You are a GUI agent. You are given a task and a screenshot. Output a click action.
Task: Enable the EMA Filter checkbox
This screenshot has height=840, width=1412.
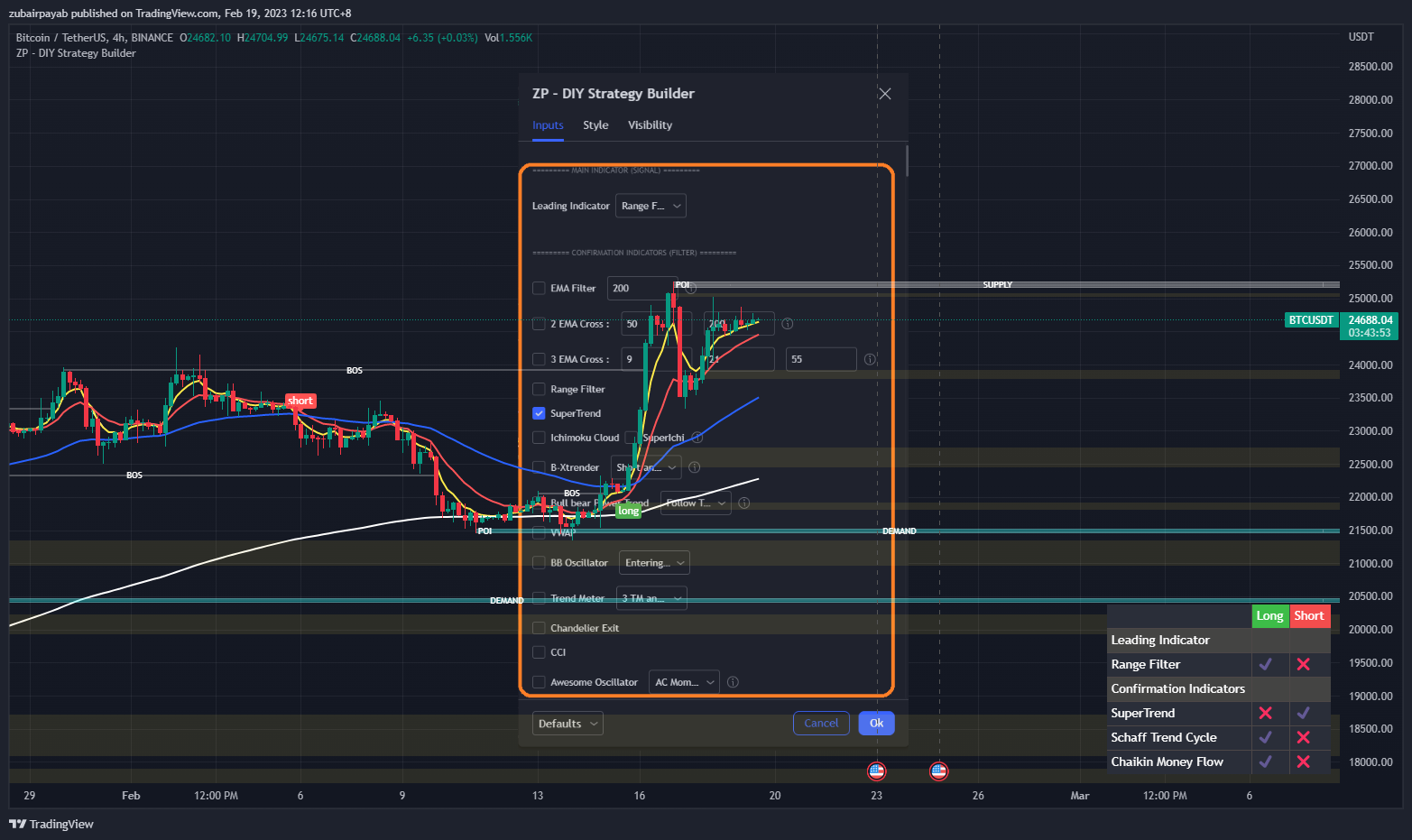click(x=539, y=289)
